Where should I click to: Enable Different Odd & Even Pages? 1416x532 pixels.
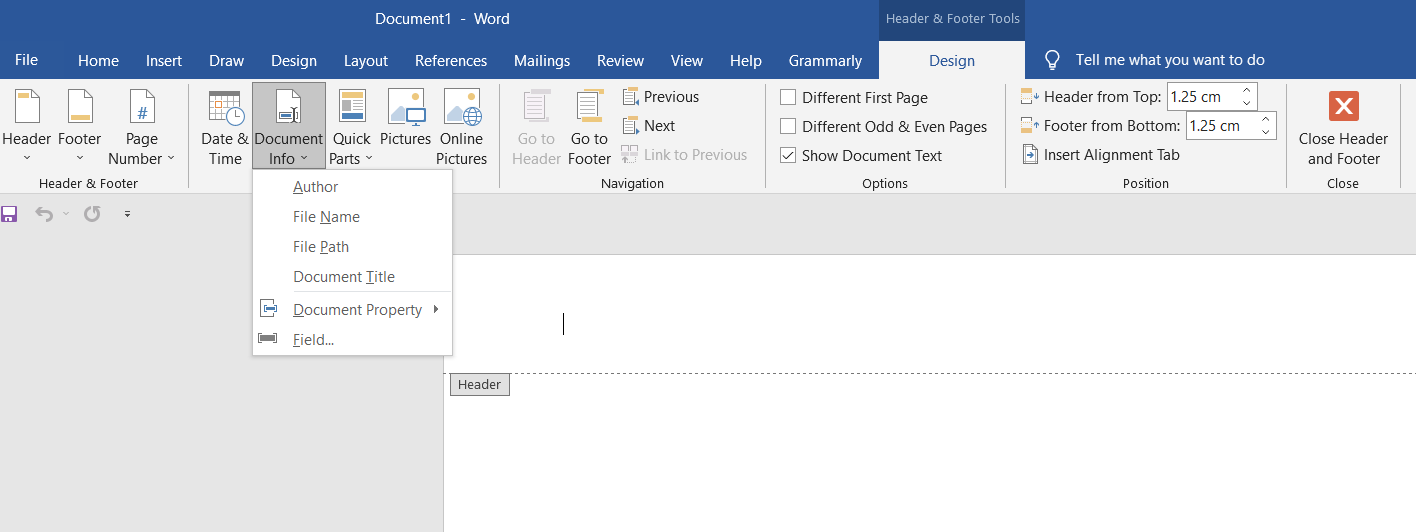788,127
